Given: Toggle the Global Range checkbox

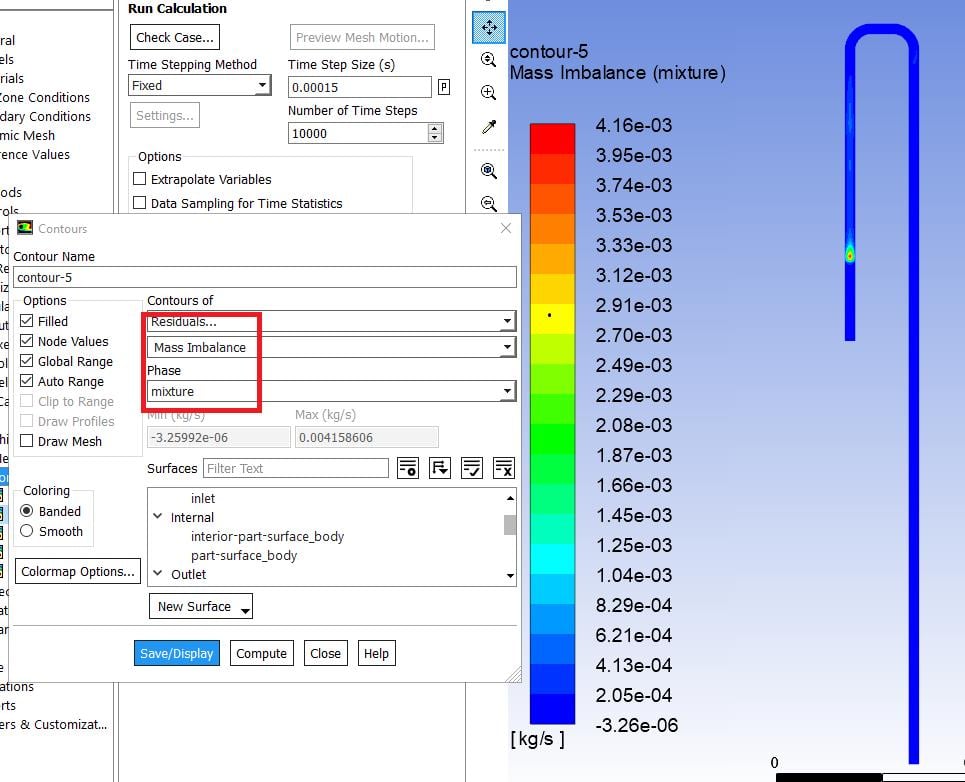Looking at the screenshot, I should pos(26,361).
